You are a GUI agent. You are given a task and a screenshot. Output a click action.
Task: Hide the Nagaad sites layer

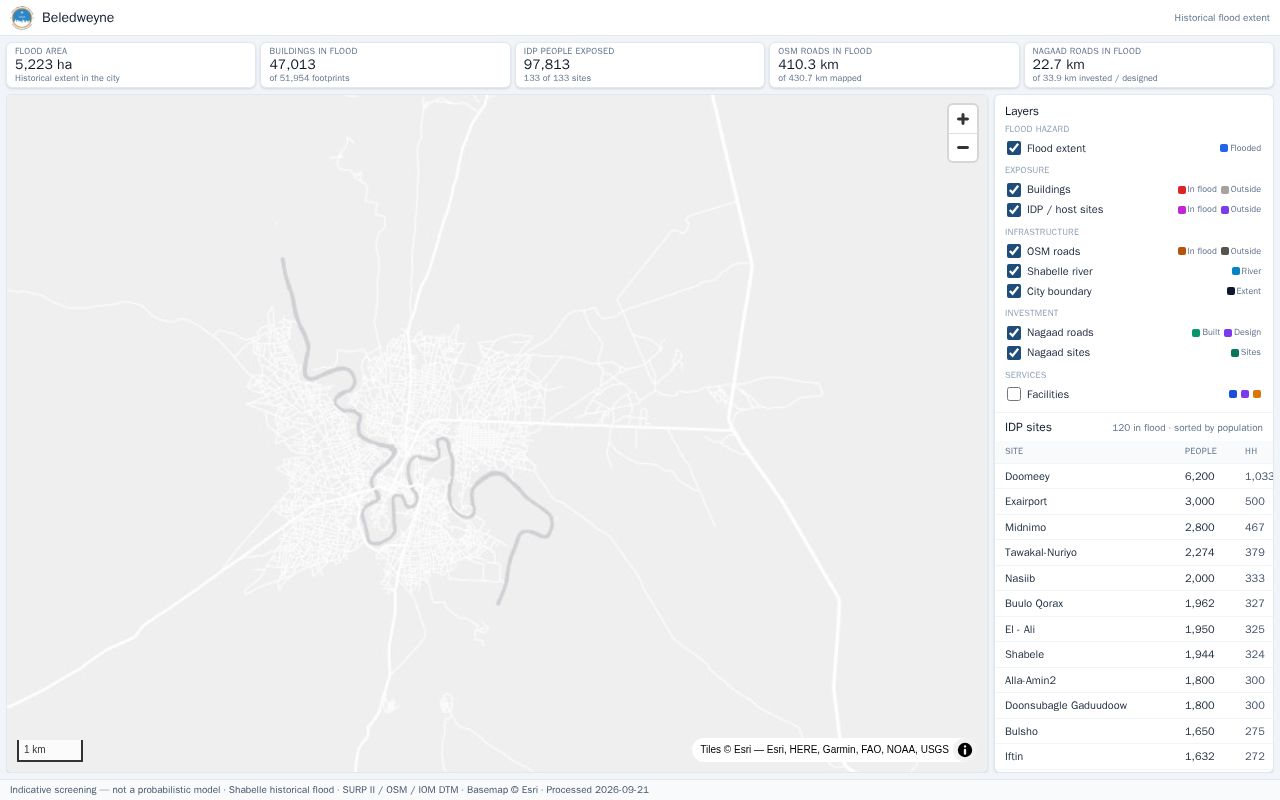(x=1014, y=353)
